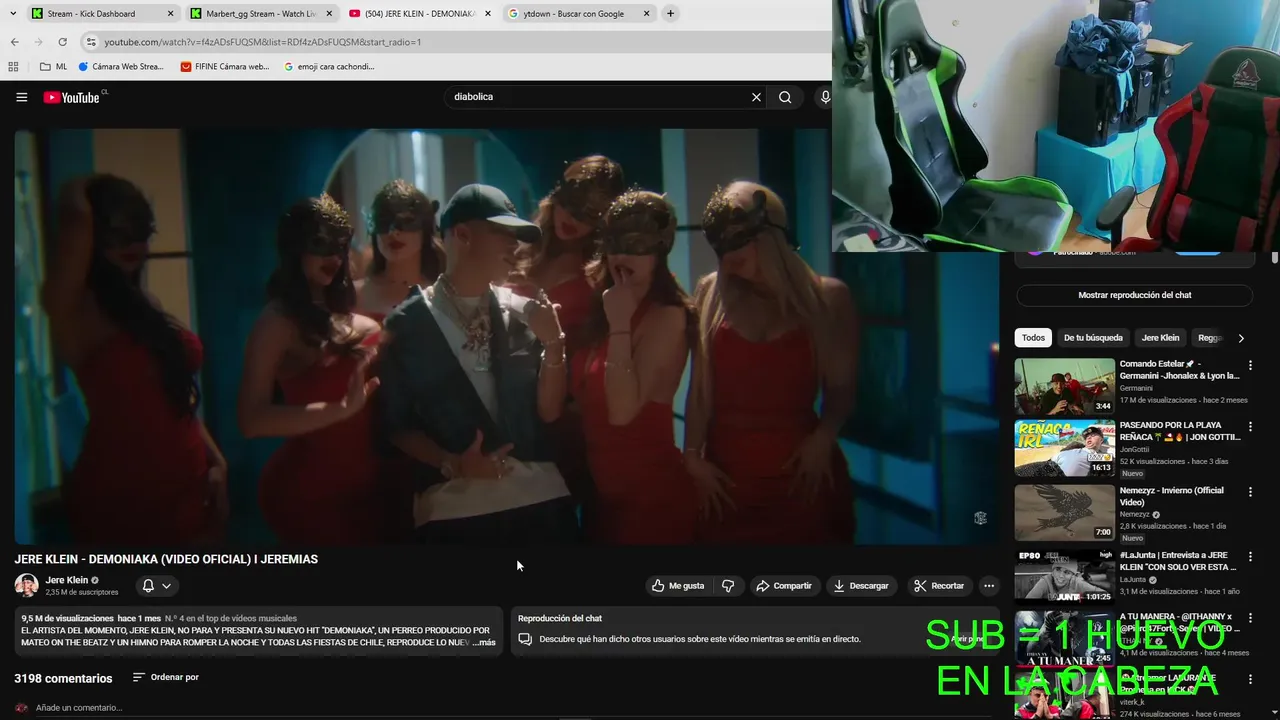Viewport: 1280px width, 720px height.
Task: Run search with magnifier icon
Action: pyautogui.click(x=785, y=97)
